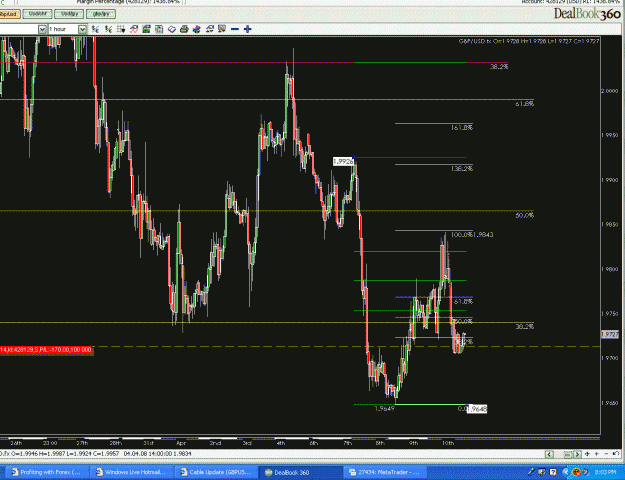This screenshot has width=625, height=480.
Task: Click the small minus icon below chart
Action: pyautogui.click(x=606, y=454)
